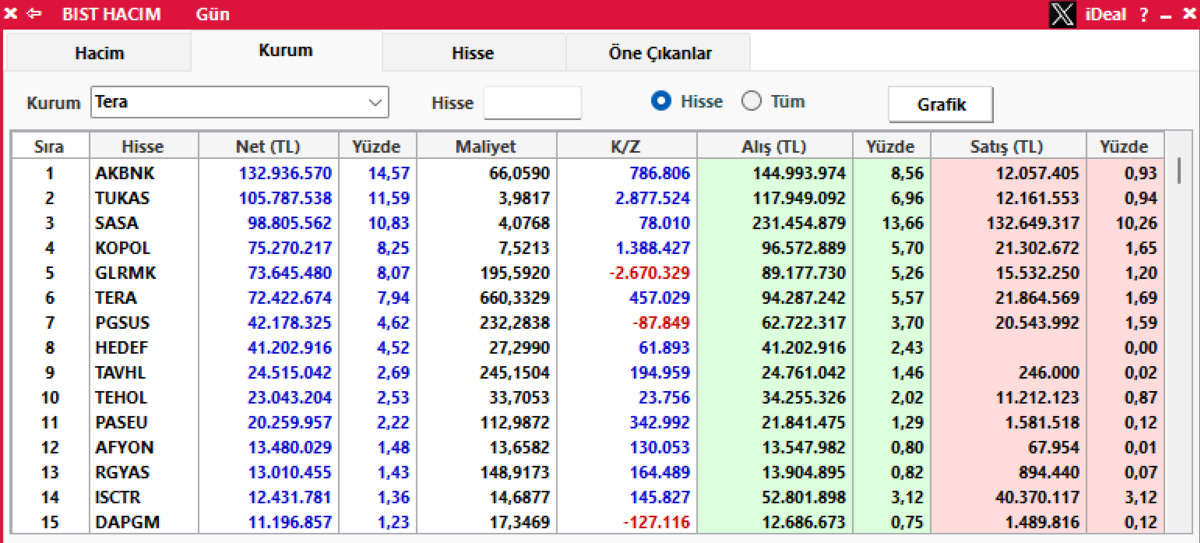Click Yüzde header next to Alış (TL)
This screenshot has height=543, width=1200.
point(891,146)
